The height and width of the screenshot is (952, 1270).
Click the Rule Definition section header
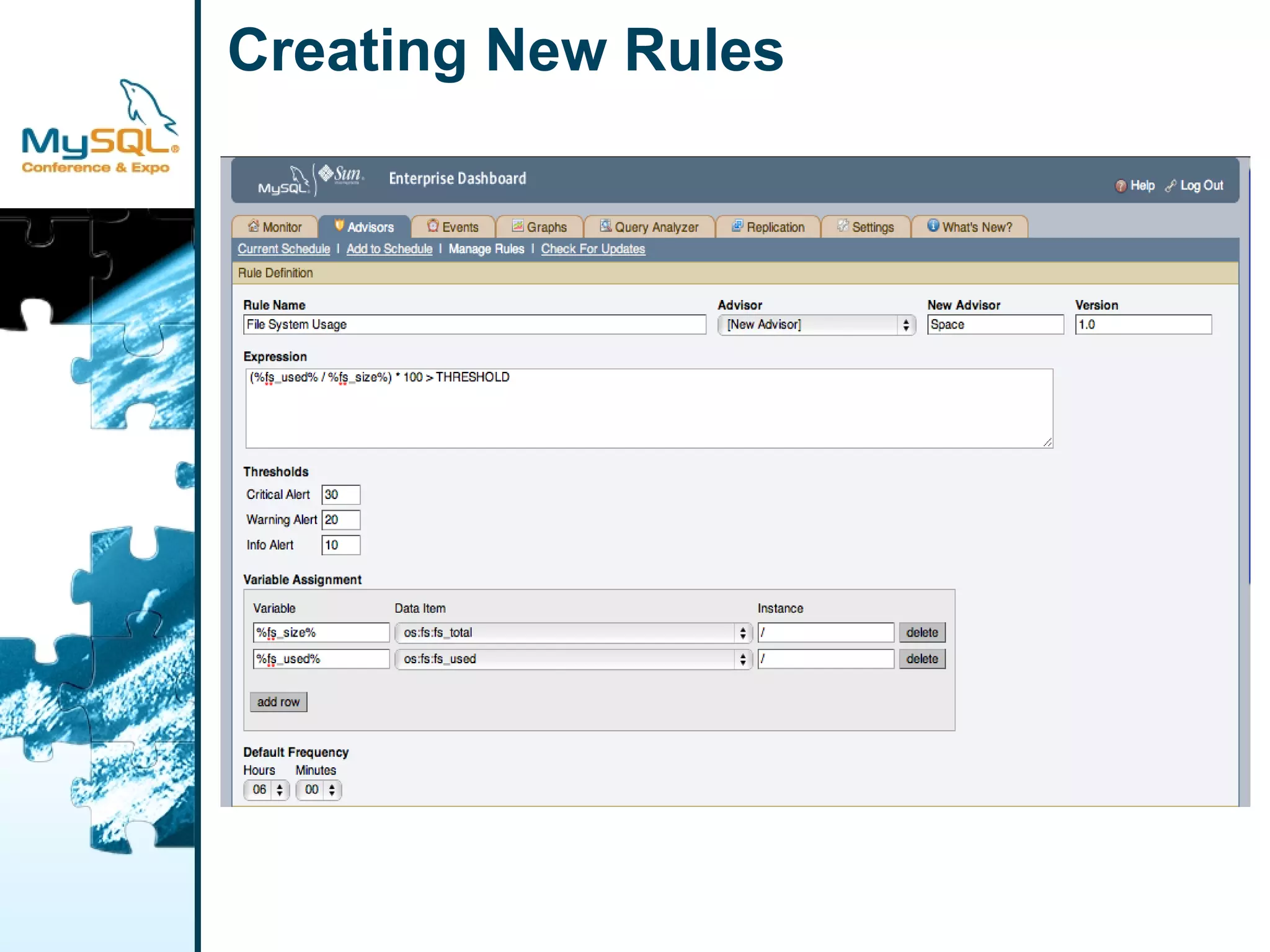(x=735, y=273)
